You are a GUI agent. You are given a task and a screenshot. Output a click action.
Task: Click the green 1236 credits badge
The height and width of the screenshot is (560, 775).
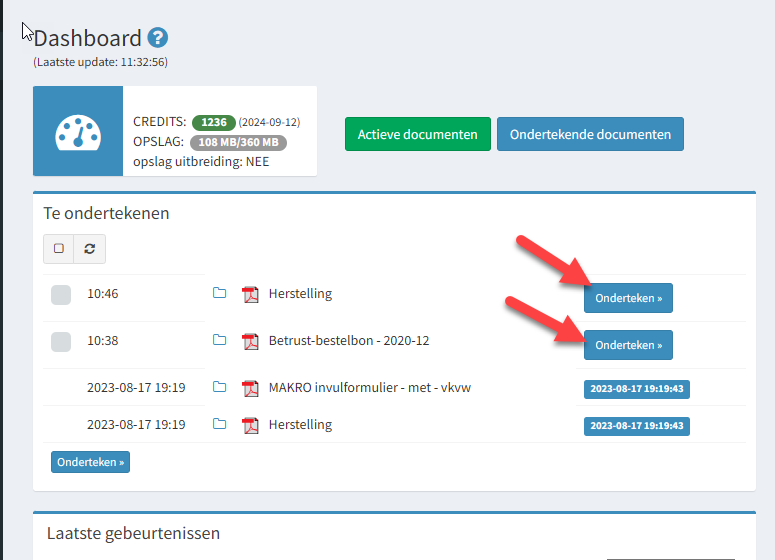point(214,122)
